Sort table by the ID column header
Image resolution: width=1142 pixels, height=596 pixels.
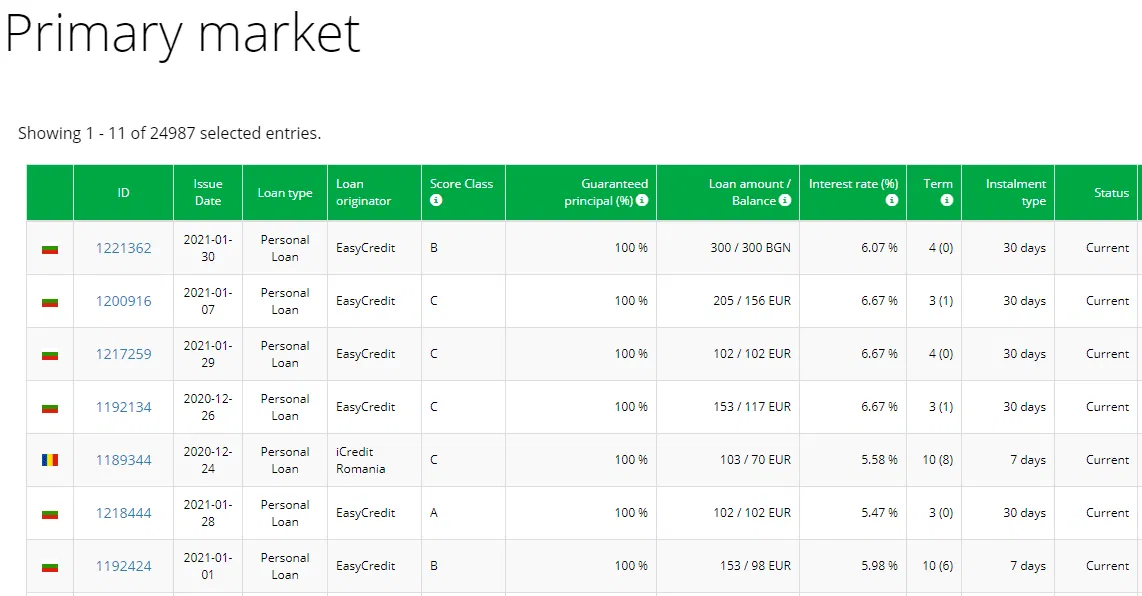tap(123, 193)
